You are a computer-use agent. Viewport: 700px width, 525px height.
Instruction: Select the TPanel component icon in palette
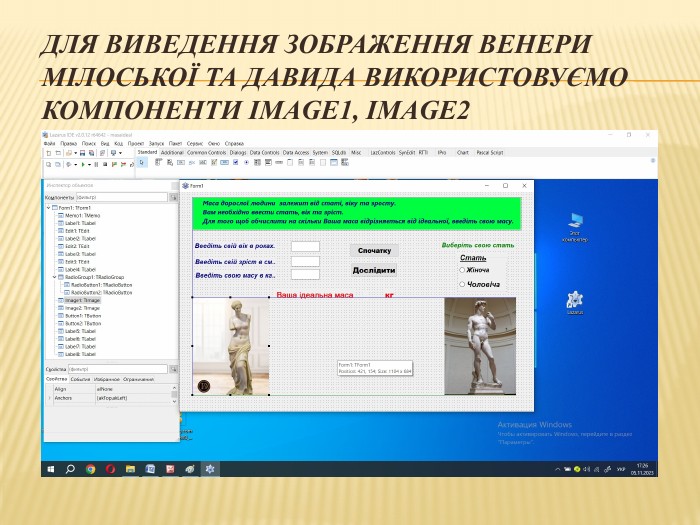coord(323,162)
